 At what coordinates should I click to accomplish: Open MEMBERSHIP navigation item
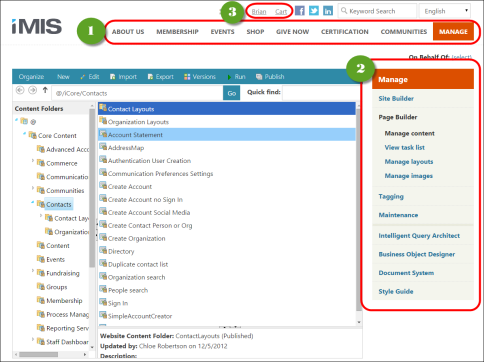177,32
